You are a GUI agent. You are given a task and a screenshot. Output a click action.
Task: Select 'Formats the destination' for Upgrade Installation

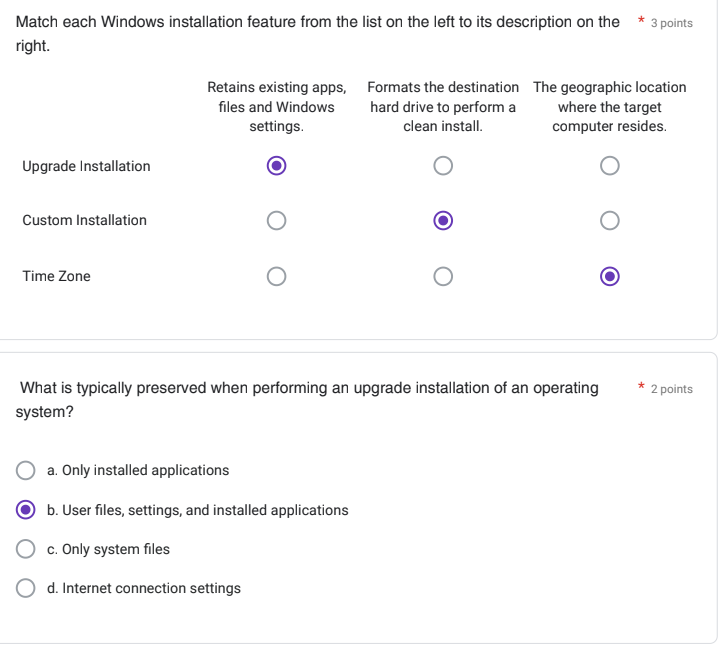click(x=443, y=166)
